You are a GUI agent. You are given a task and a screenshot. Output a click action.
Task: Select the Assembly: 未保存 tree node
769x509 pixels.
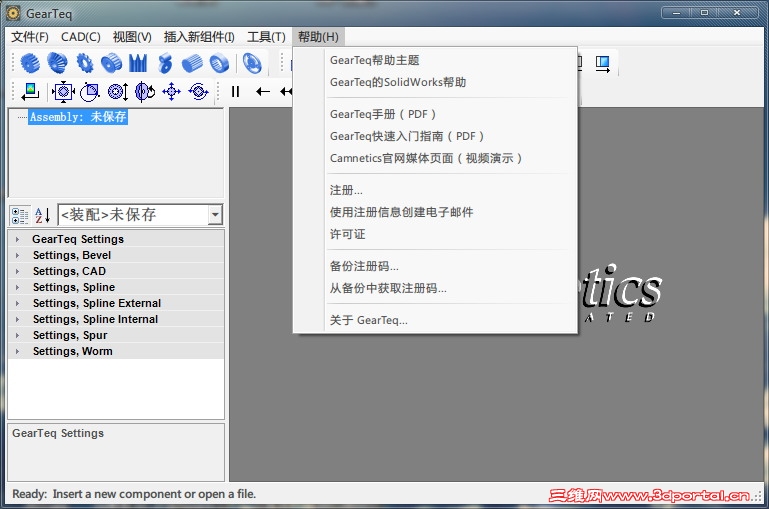(78, 117)
